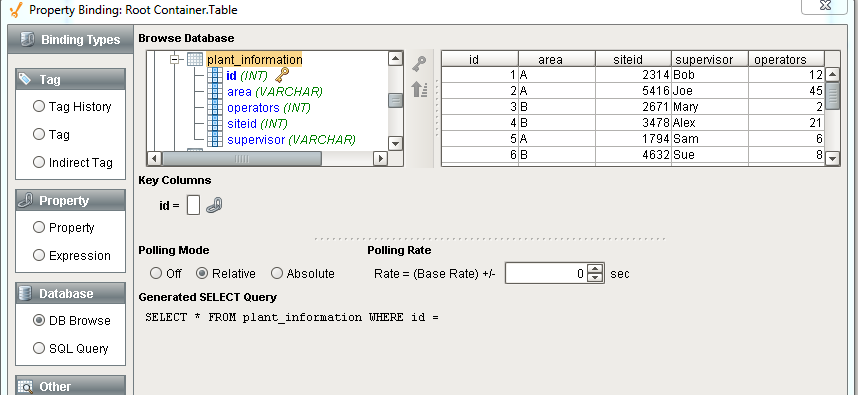Increase polling rate with spinner up arrow

(x=595, y=268)
